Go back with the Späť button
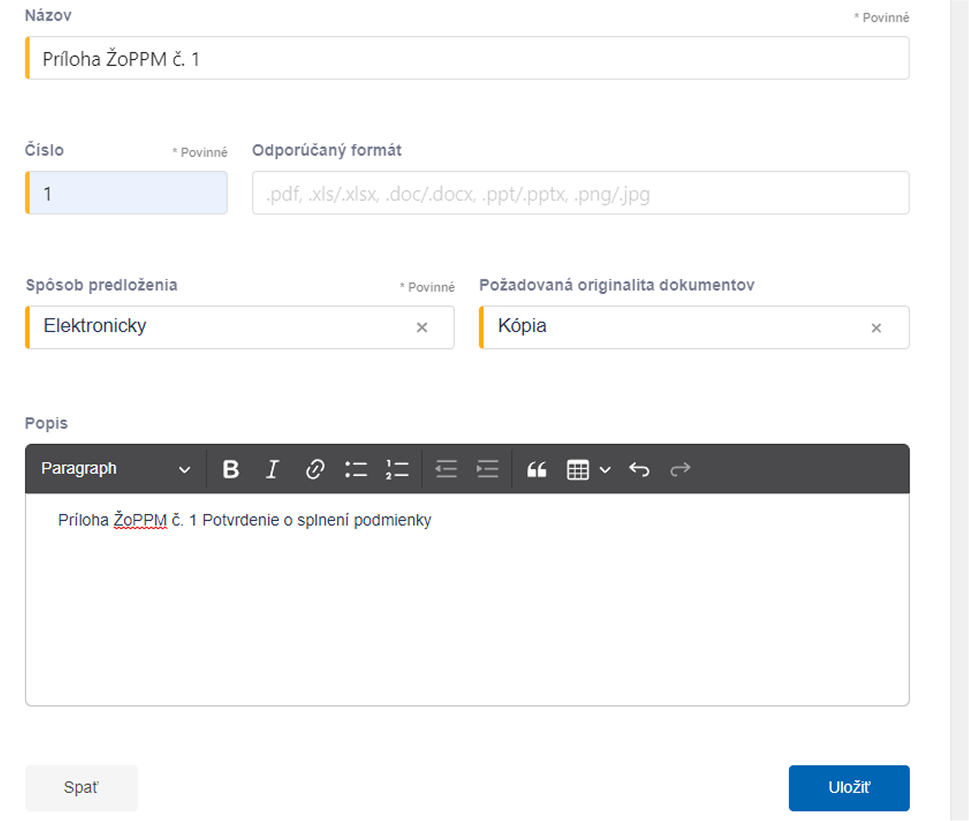The width and height of the screenshot is (969, 821). coord(81,788)
